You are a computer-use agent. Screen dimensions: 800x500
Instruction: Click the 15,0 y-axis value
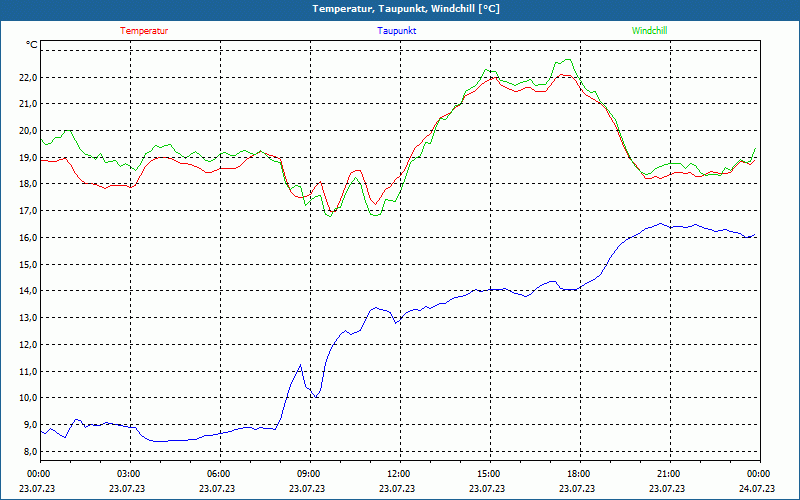[29, 264]
